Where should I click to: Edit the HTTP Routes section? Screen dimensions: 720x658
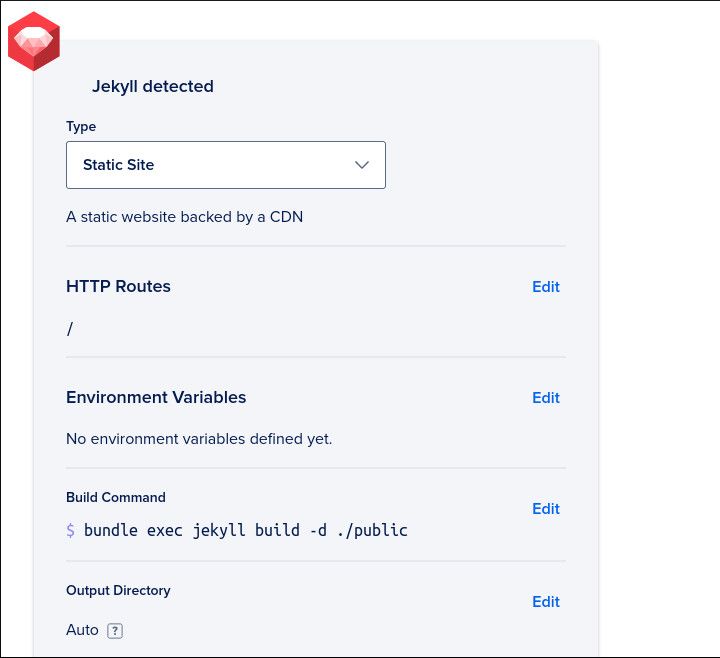coord(546,287)
